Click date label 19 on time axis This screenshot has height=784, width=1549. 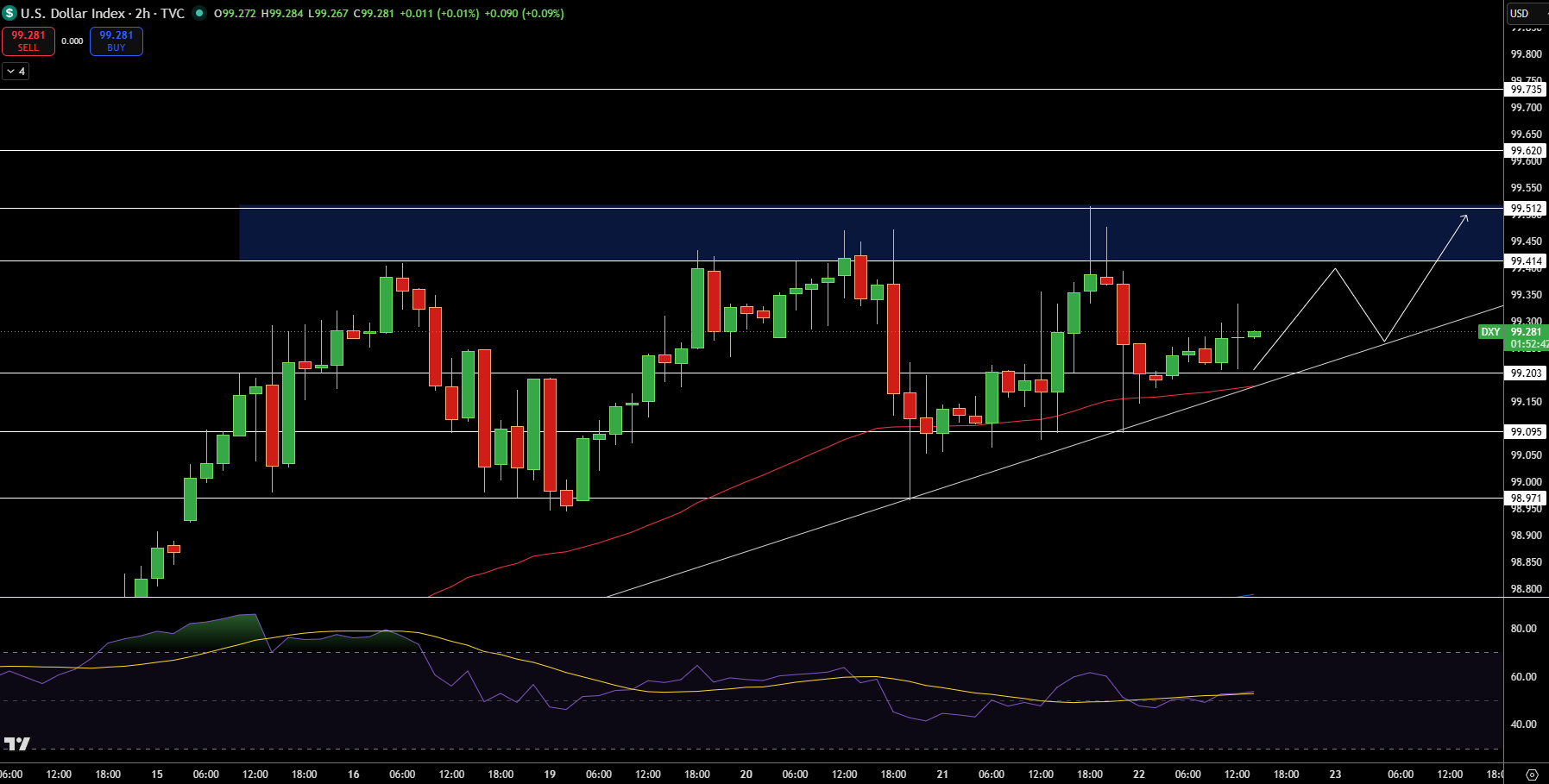coord(550,774)
